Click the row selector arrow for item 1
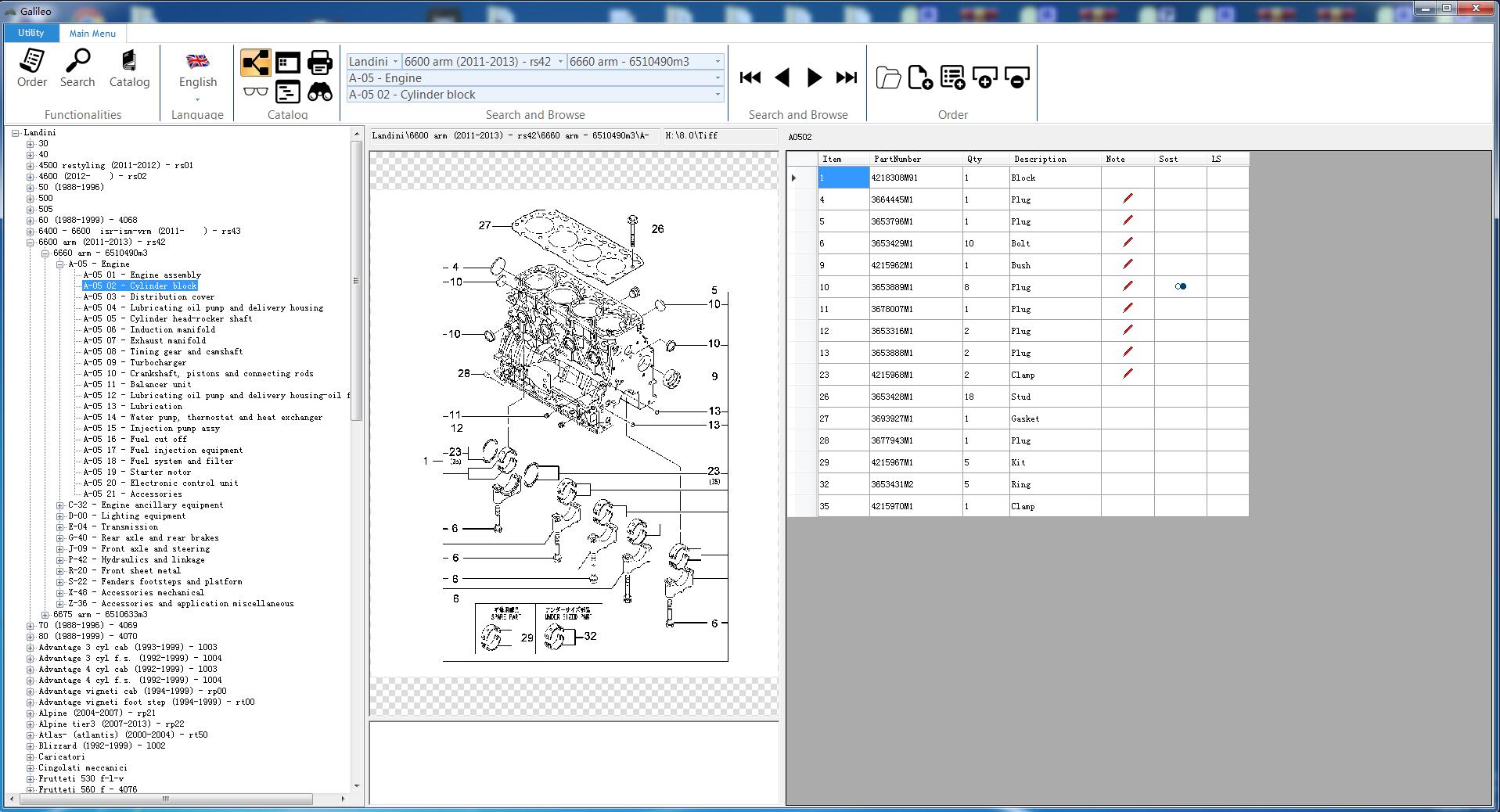Viewport: 1500px width, 812px height. 801,178
